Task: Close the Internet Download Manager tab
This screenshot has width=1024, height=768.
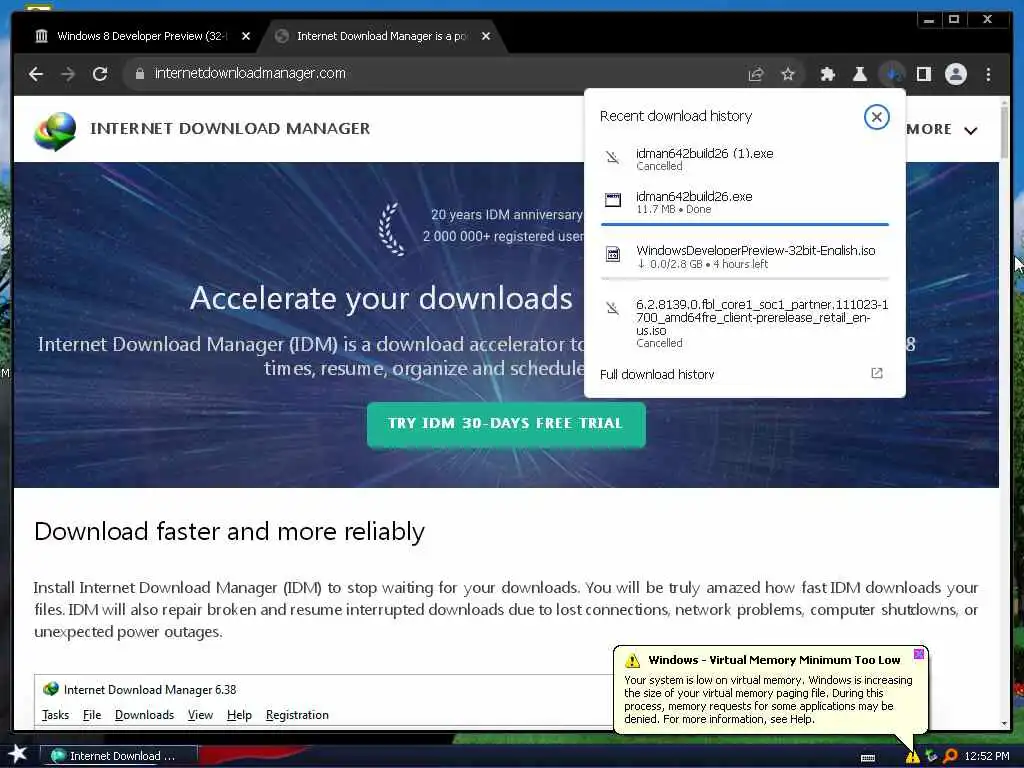Action: click(x=485, y=36)
